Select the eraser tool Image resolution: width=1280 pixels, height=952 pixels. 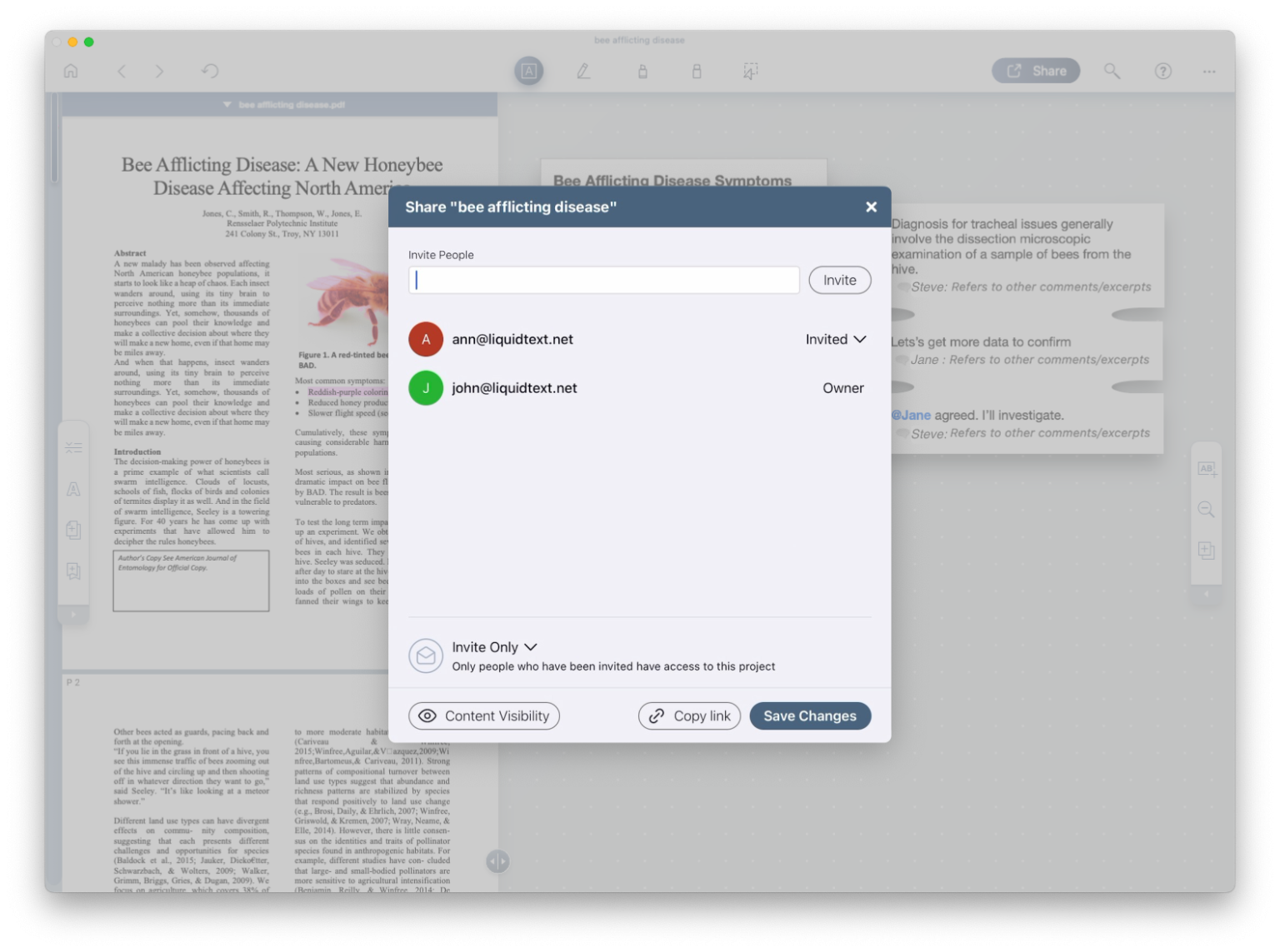pos(697,71)
